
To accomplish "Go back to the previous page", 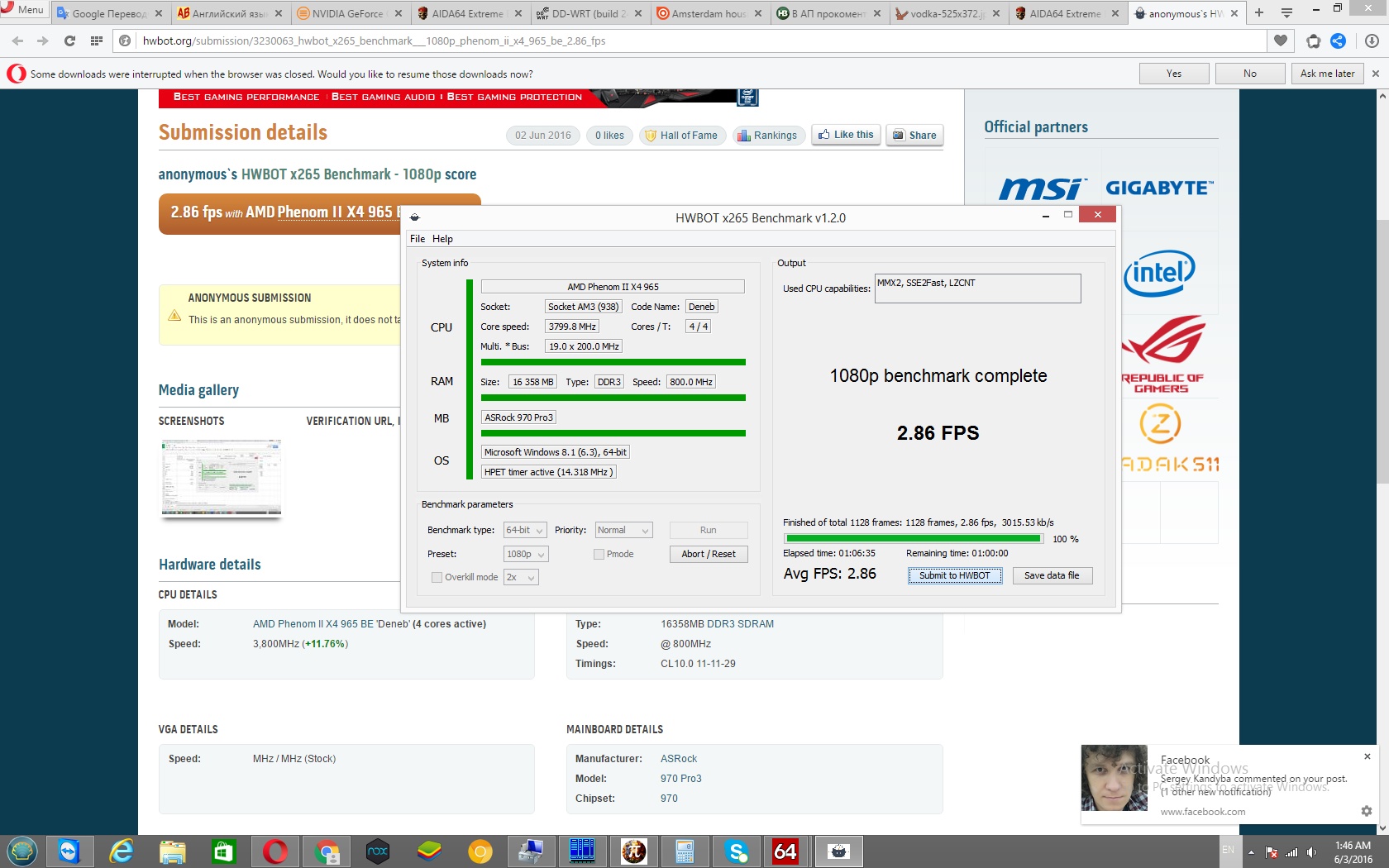I will tap(17, 41).
